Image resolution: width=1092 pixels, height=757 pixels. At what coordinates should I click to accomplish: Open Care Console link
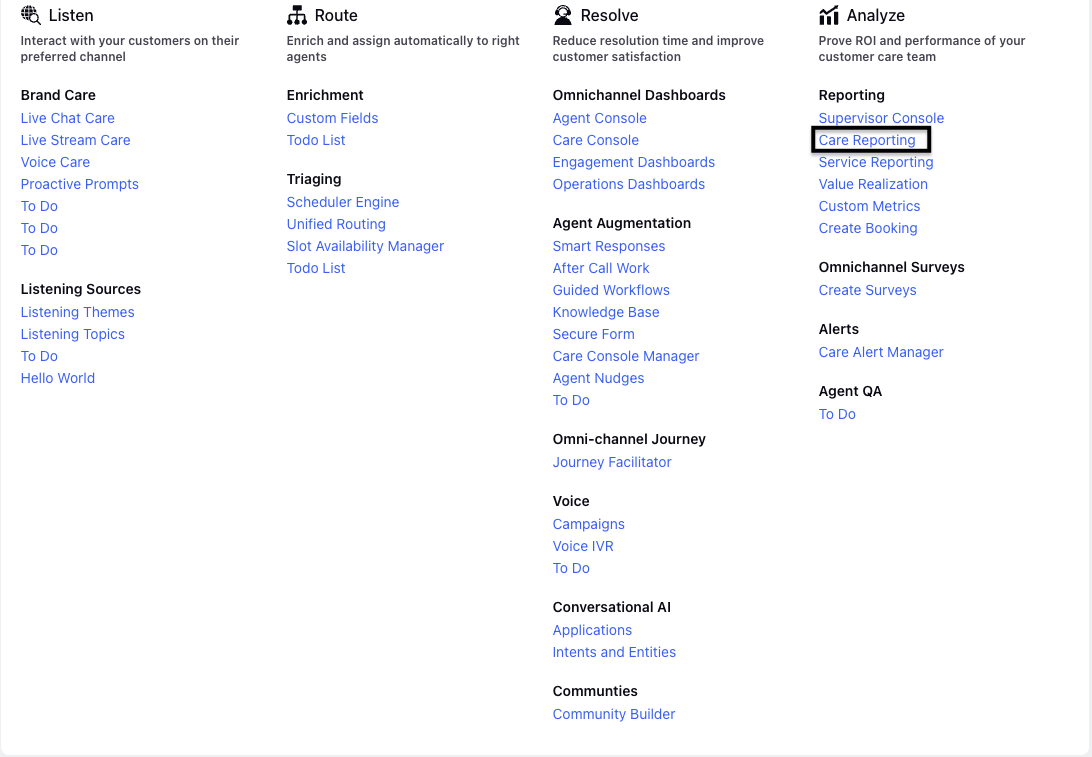595,140
